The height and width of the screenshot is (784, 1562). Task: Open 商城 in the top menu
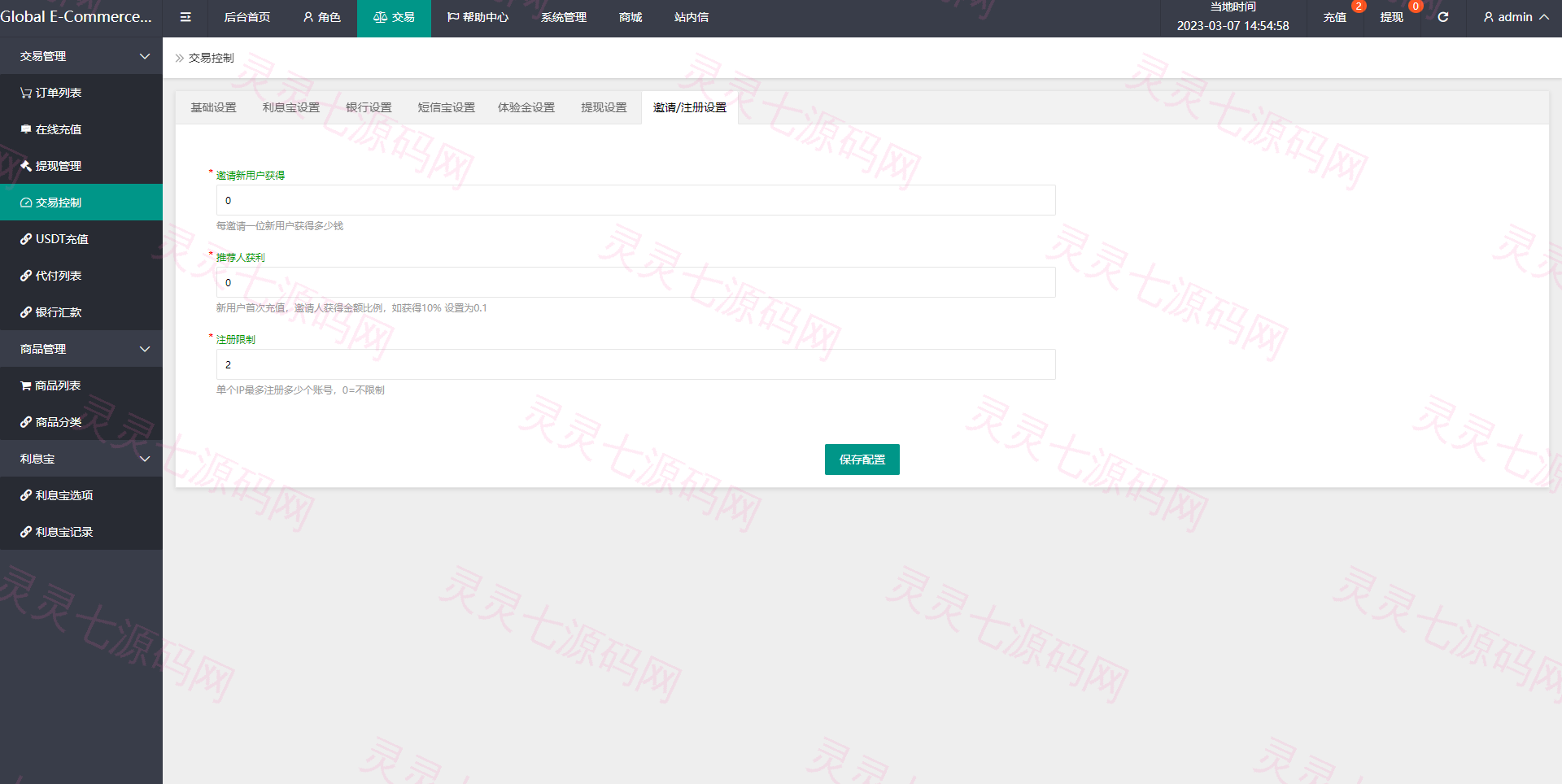click(x=630, y=17)
